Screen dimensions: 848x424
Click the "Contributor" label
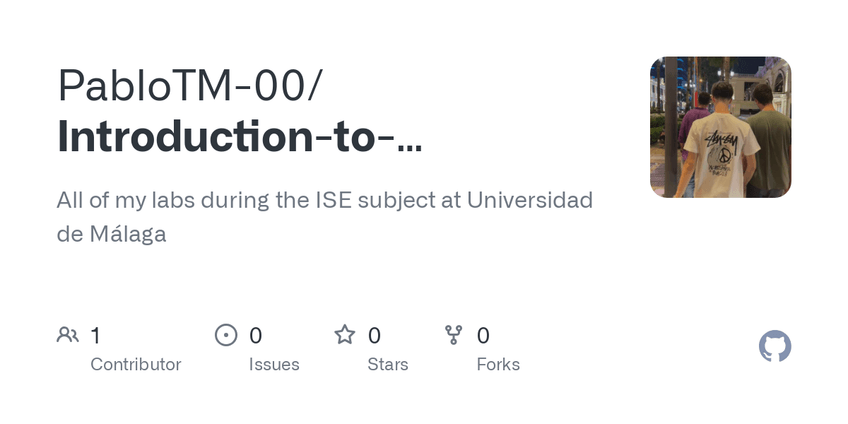pos(136,364)
